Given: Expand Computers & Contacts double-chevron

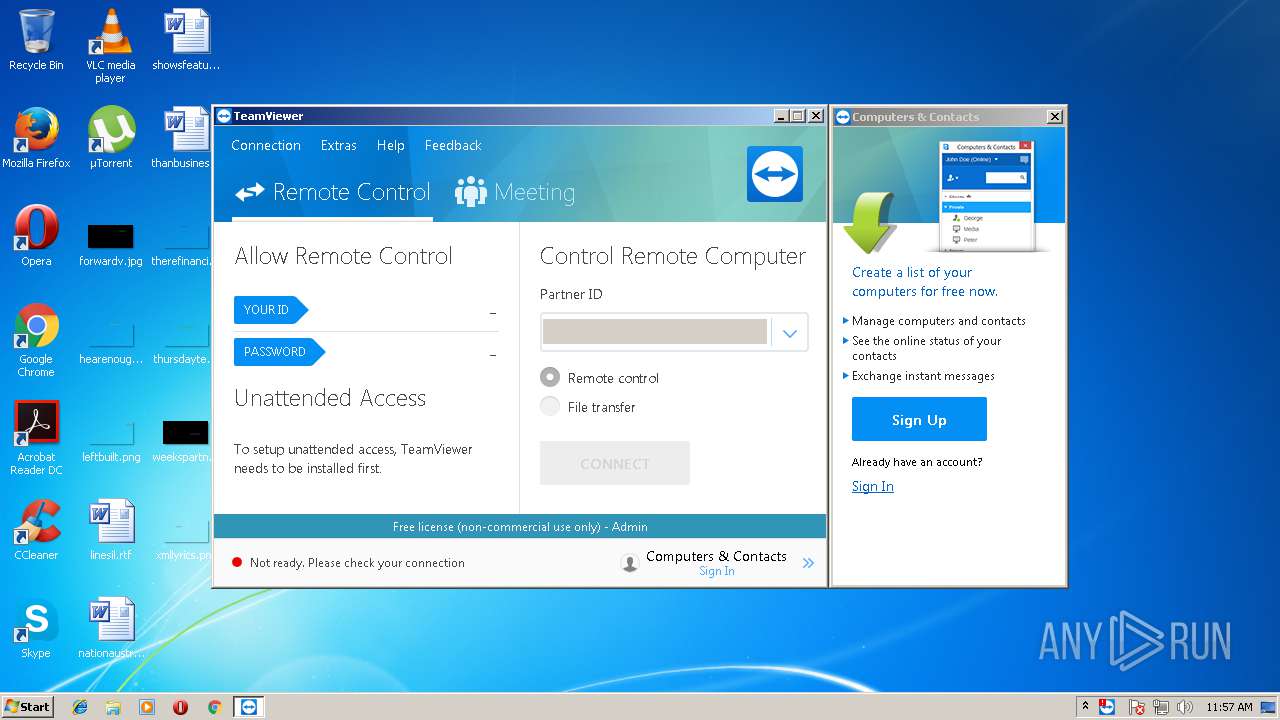Looking at the screenshot, I should click(808, 563).
